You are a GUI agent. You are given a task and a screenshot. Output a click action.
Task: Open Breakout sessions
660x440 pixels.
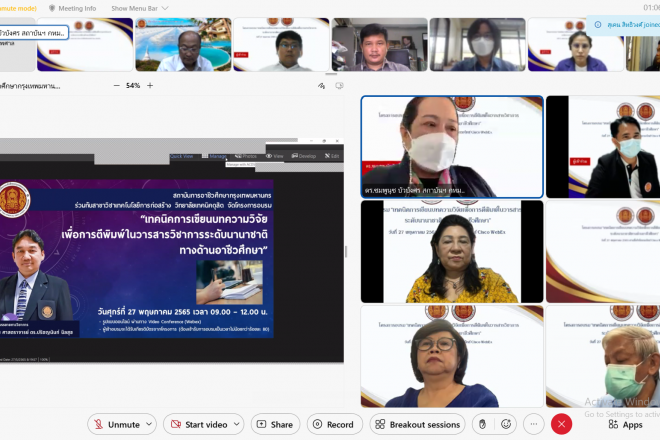click(418, 424)
